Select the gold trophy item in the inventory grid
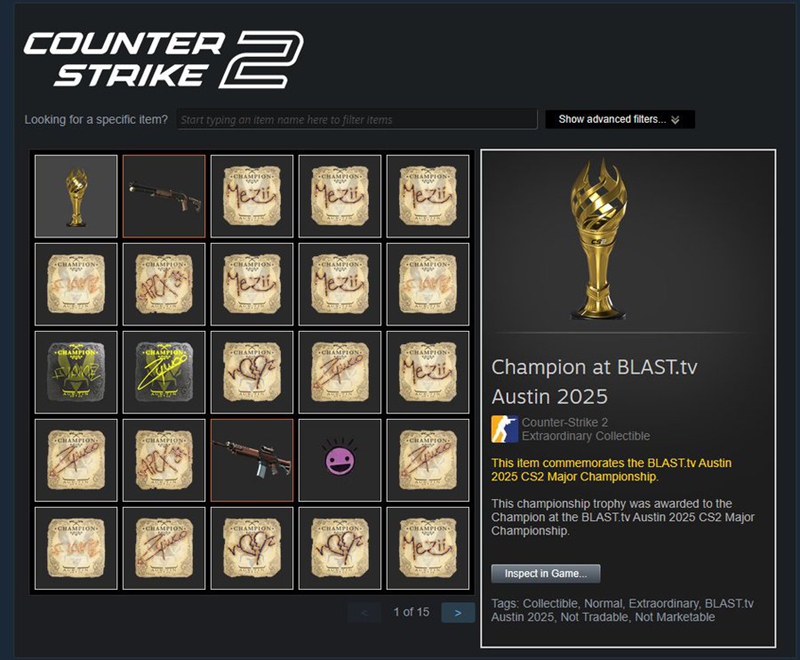 coord(76,196)
